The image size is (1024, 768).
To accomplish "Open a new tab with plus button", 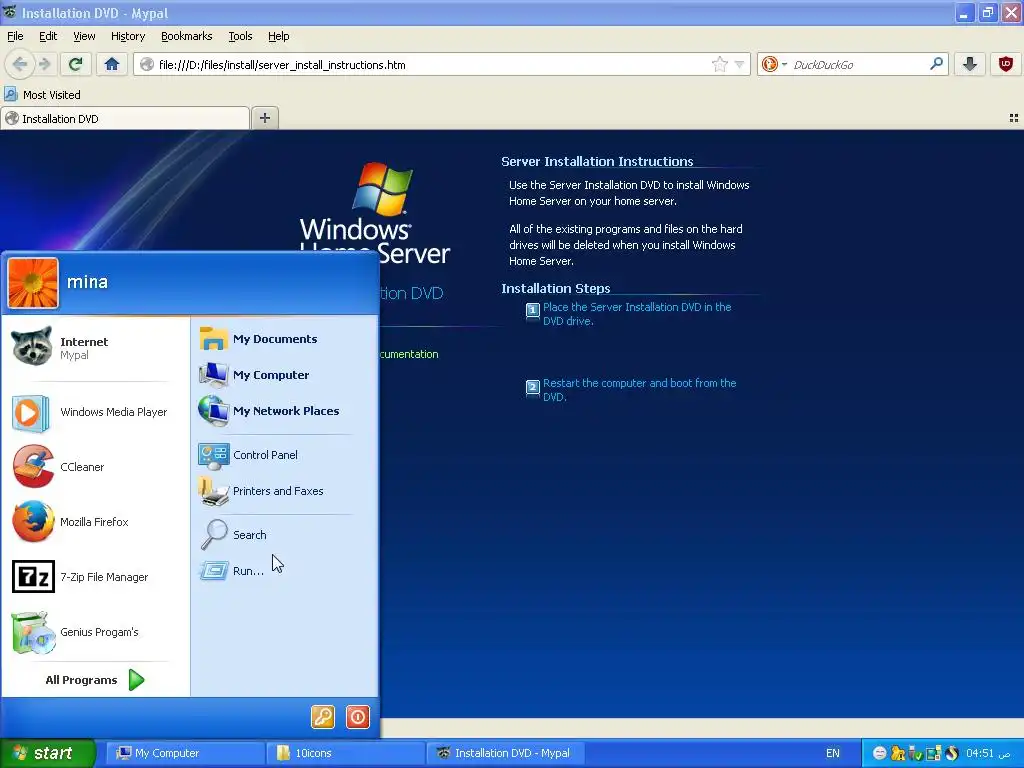I will 264,118.
